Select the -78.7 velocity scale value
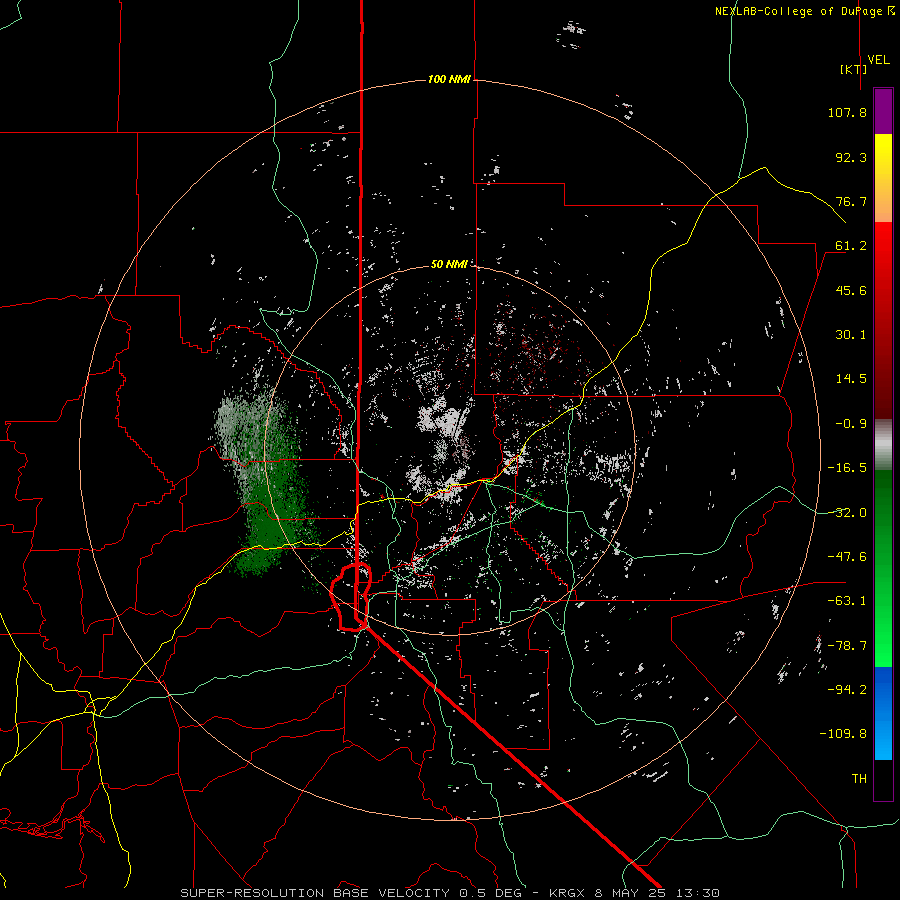The height and width of the screenshot is (900, 900). [847, 646]
